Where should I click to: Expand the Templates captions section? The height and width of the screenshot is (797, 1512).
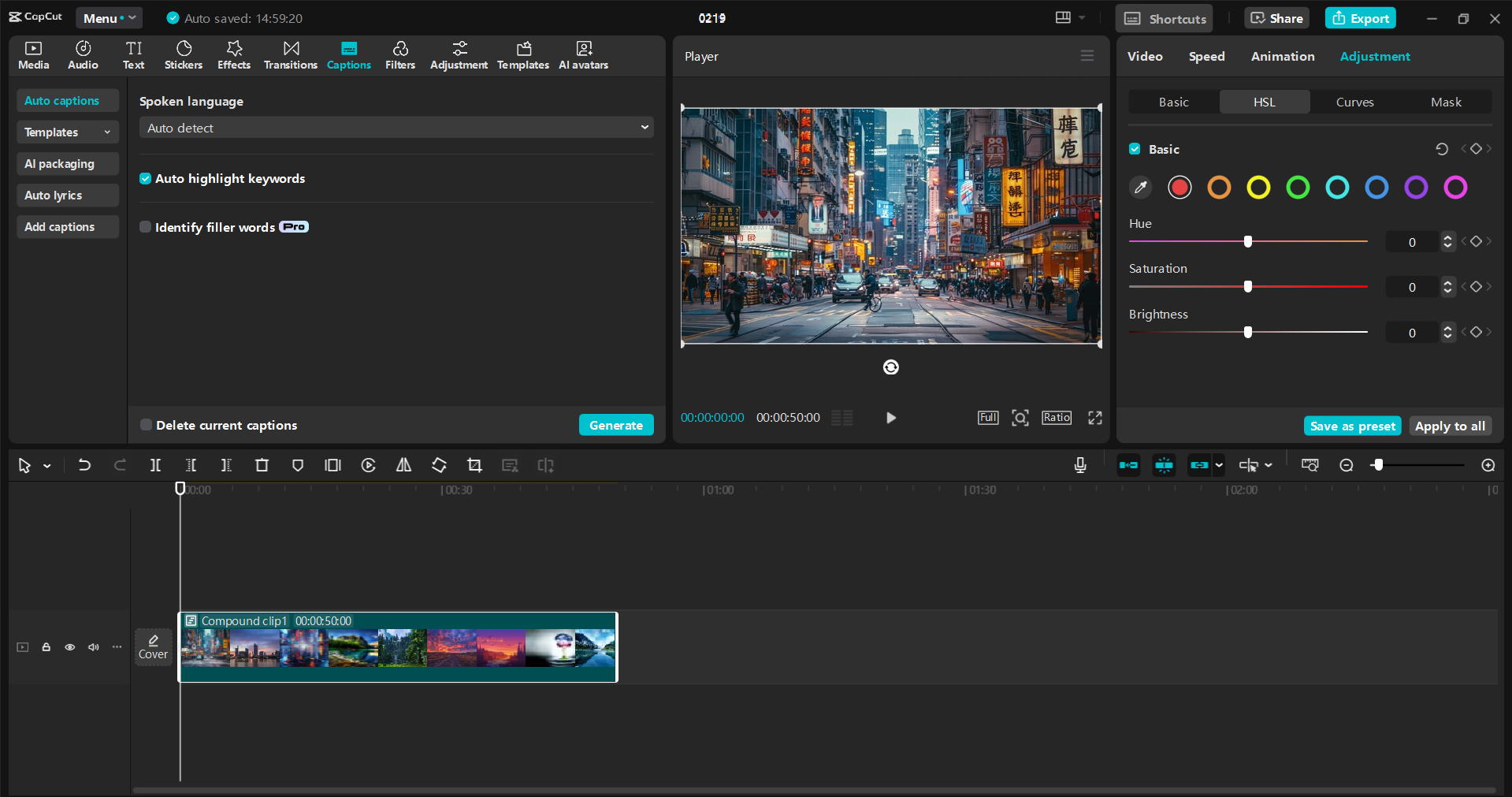[x=67, y=132]
